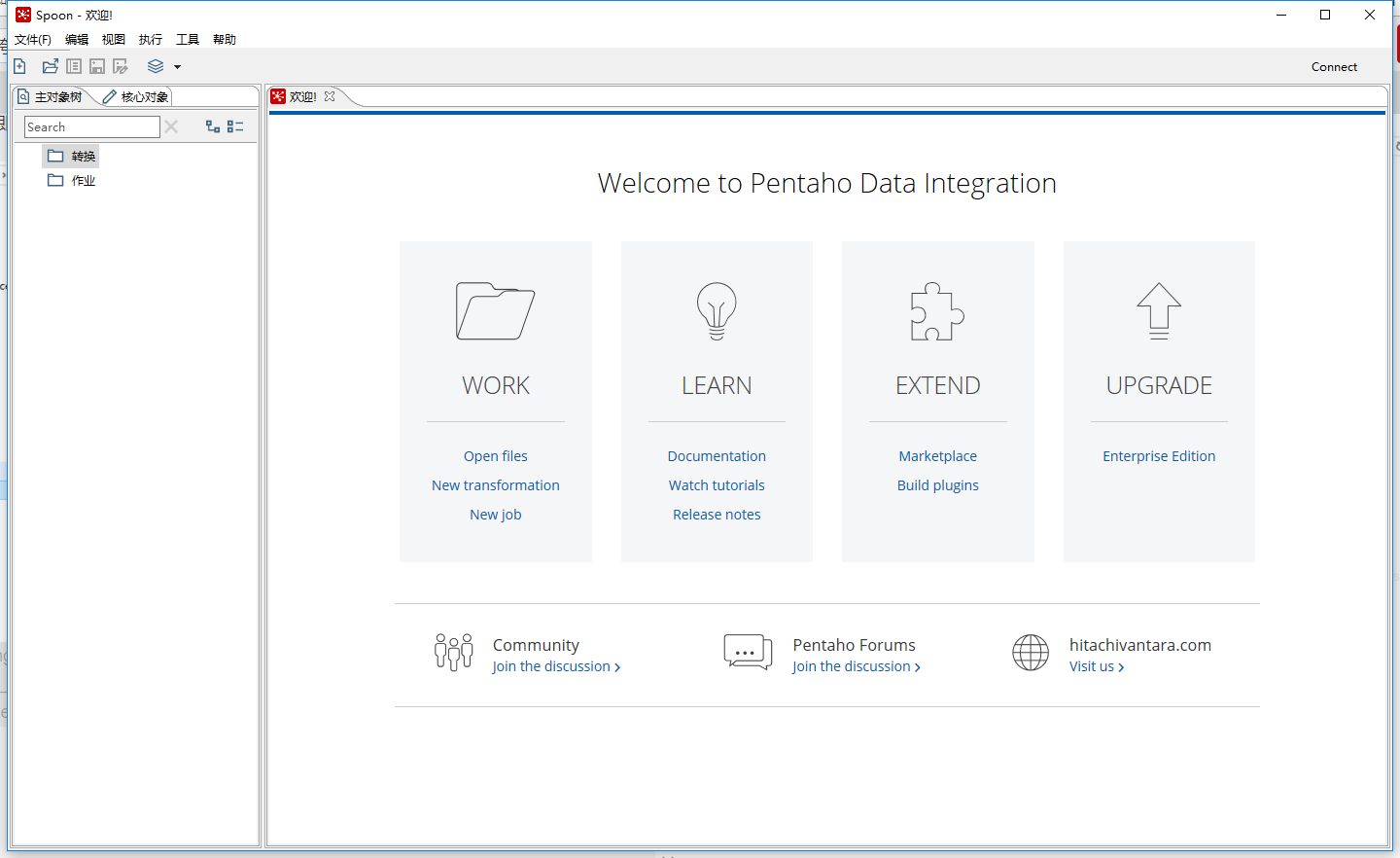Click the Connect button
The height and width of the screenshot is (858, 1400).
1334,67
